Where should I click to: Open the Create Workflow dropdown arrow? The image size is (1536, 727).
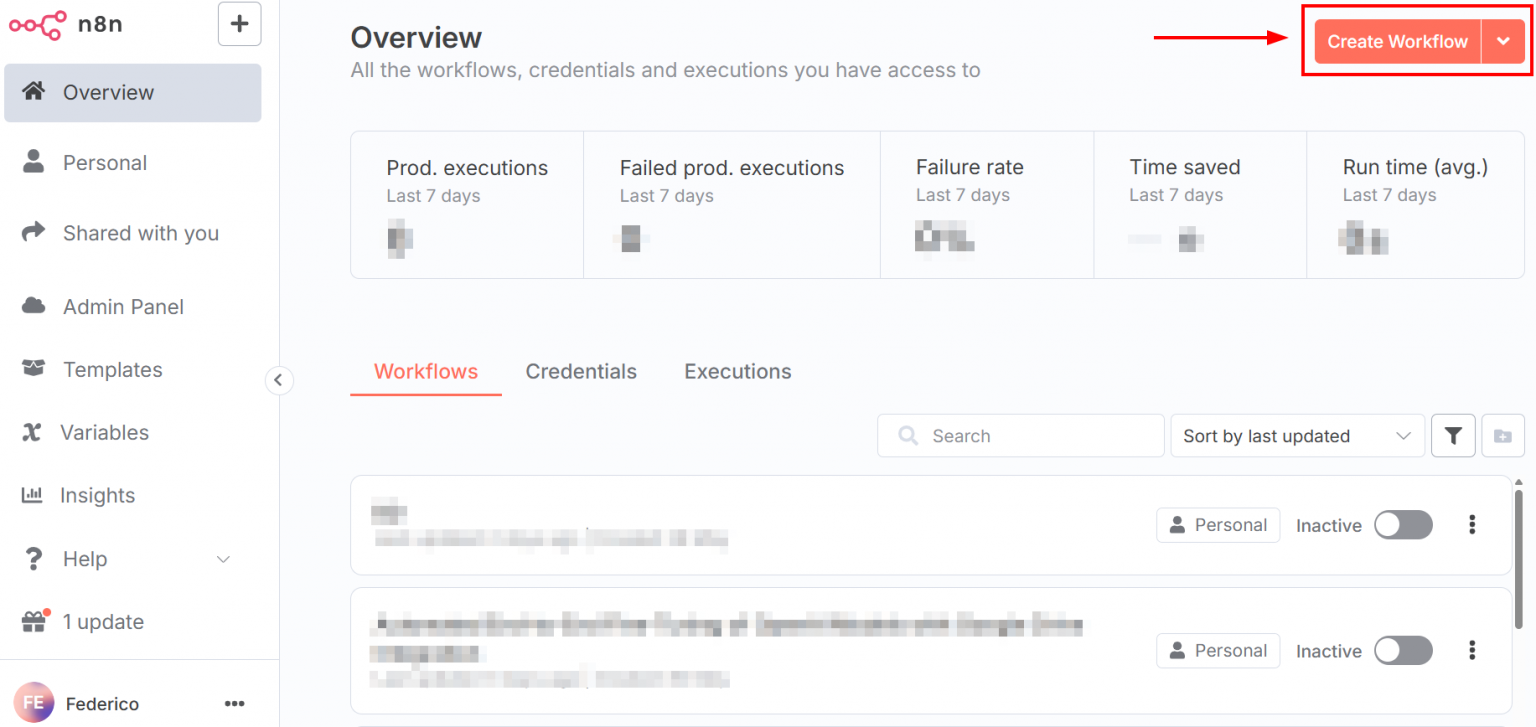click(x=1503, y=42)
